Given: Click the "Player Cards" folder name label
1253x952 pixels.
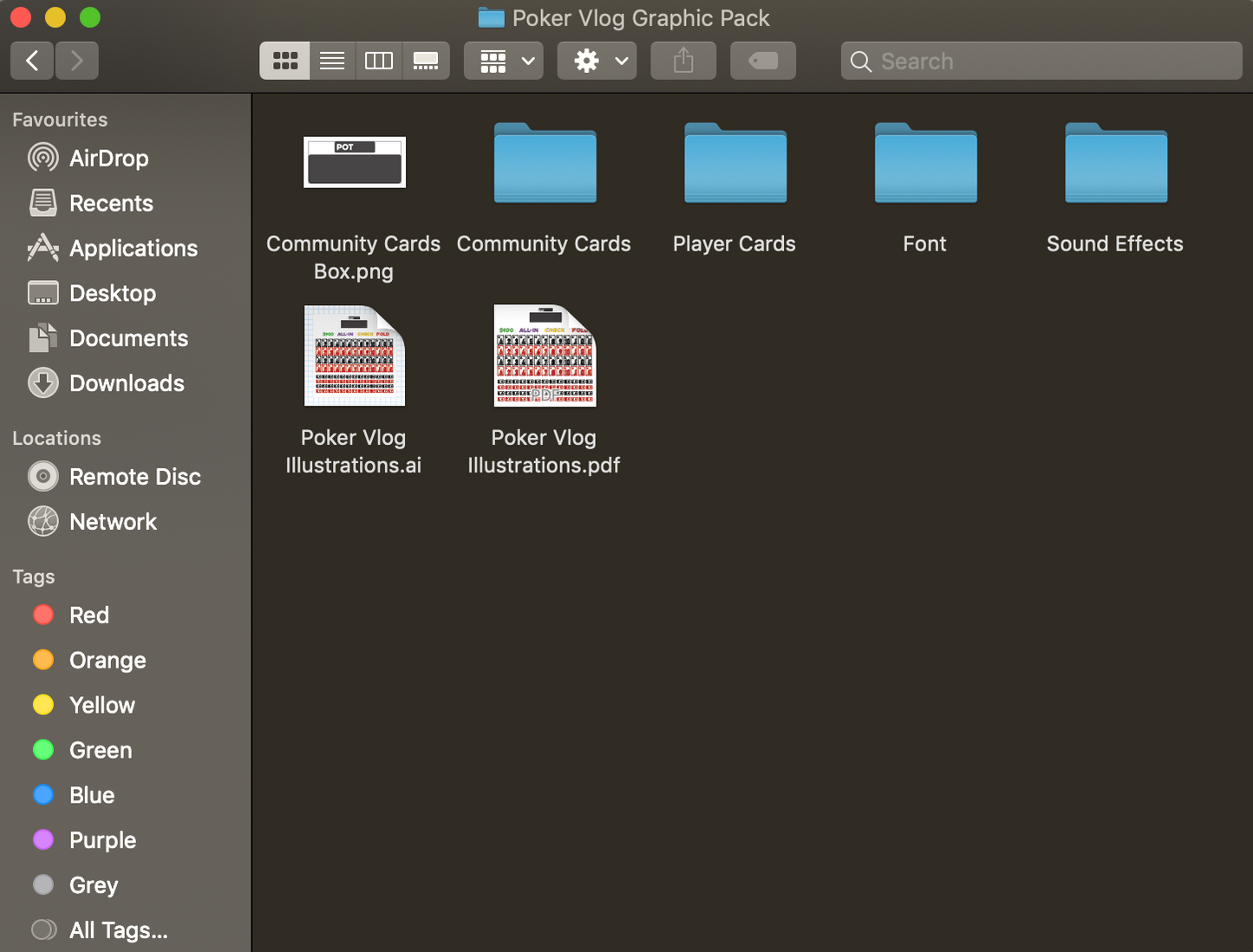Looking at the screenshot, I should point(734,245).
